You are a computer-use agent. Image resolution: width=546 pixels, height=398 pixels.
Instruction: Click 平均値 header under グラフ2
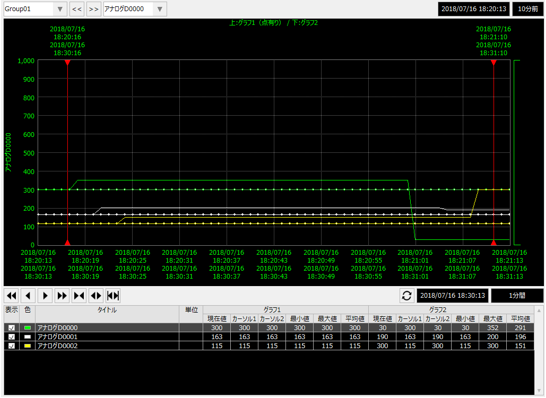tap(520, 319)
